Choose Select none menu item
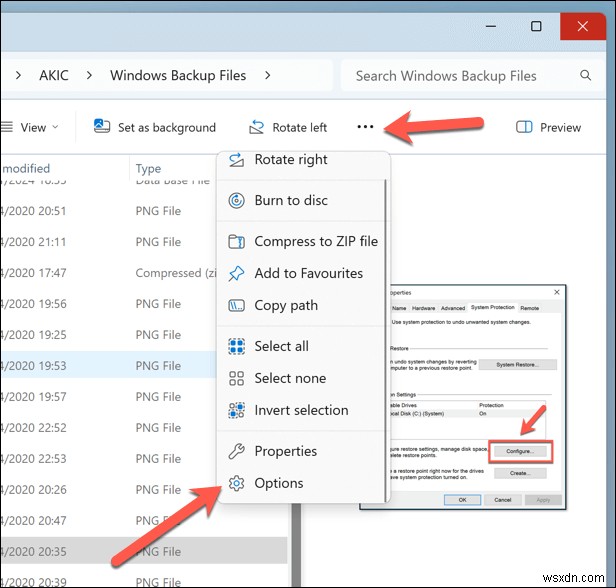This screenshot has width=616, height=588. pyautogui.click(x=301, y=379)
